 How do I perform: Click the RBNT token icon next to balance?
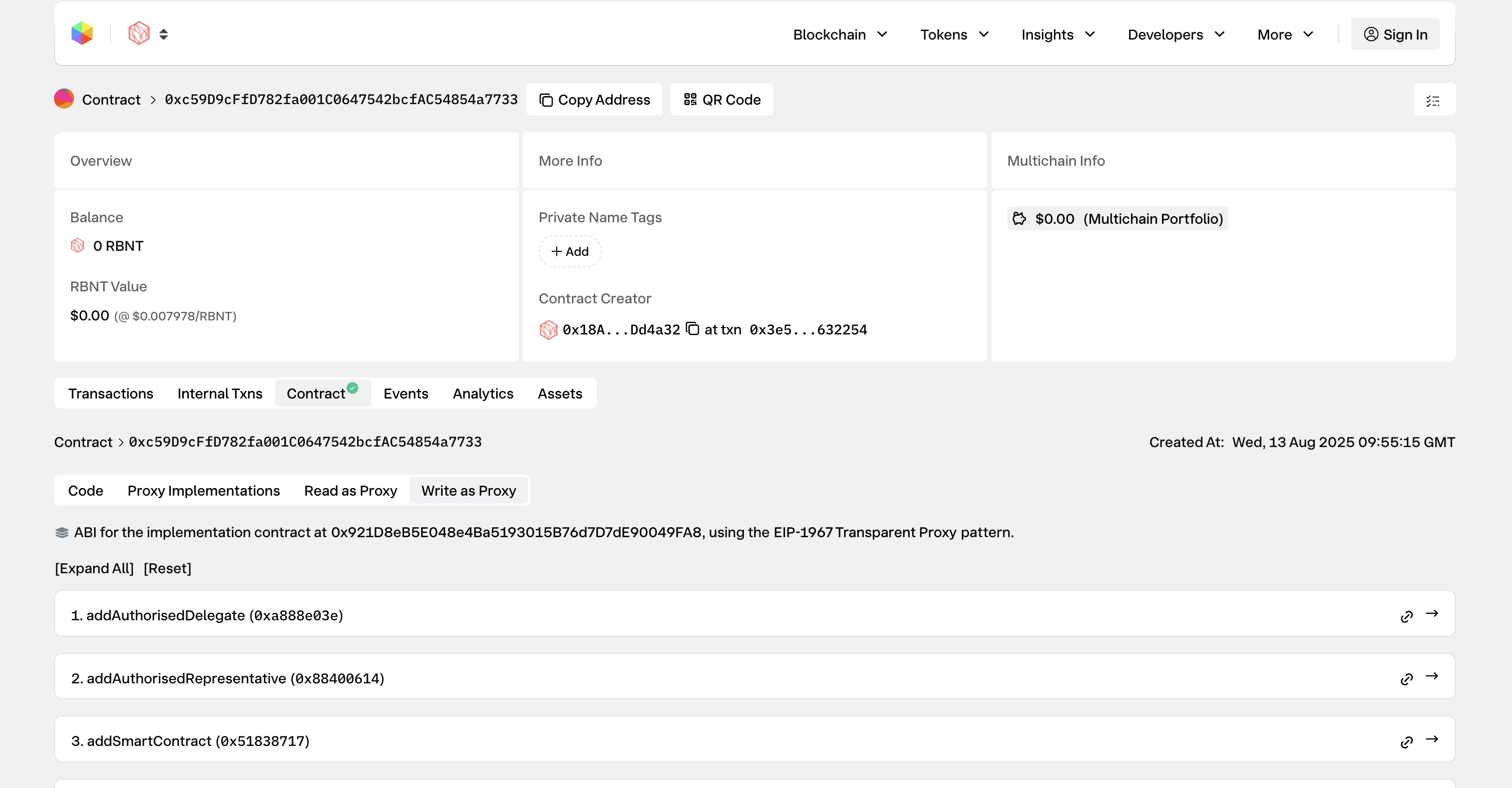[78, 245]
